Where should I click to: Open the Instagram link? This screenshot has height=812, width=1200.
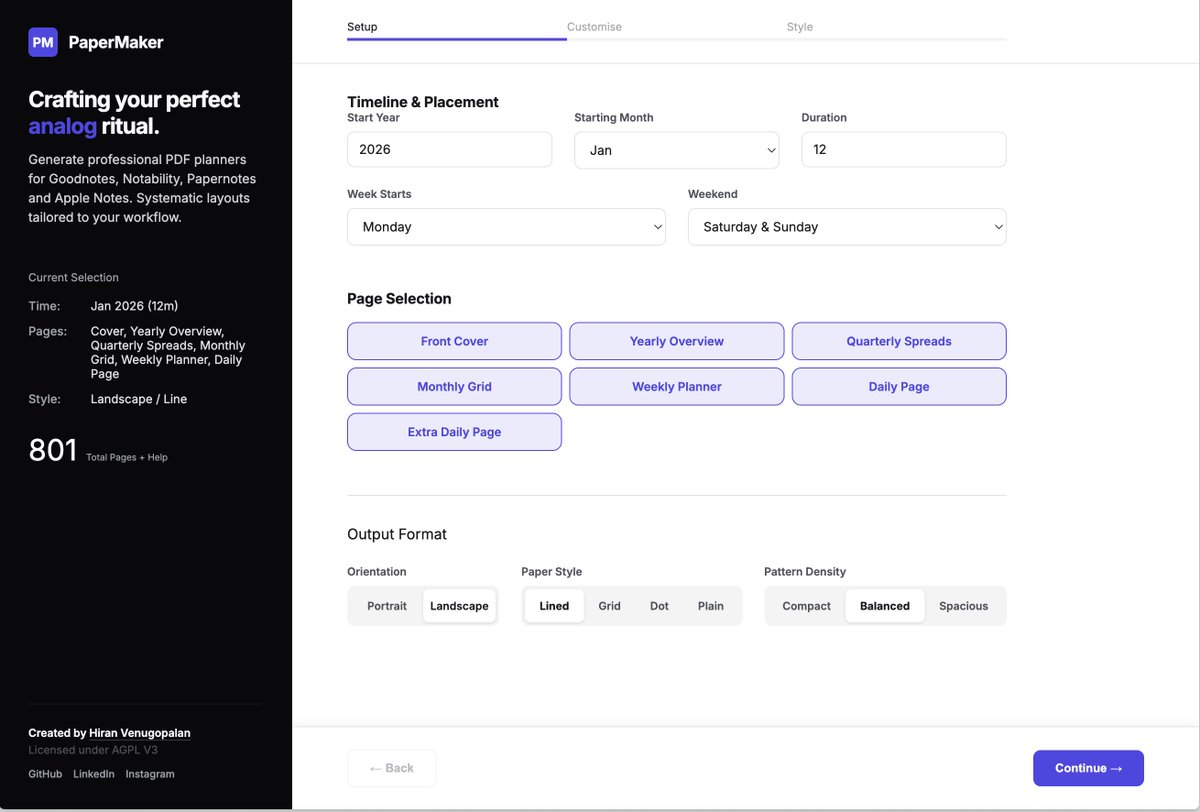point(150,774)
